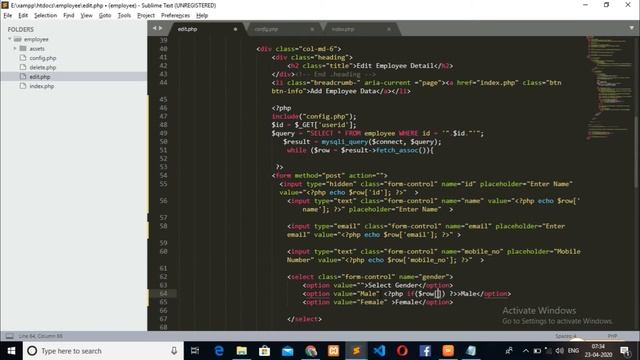Open Microsoft Store from the taskbar
The height and width of the screenshot is (360, 640).
(264, 351)
